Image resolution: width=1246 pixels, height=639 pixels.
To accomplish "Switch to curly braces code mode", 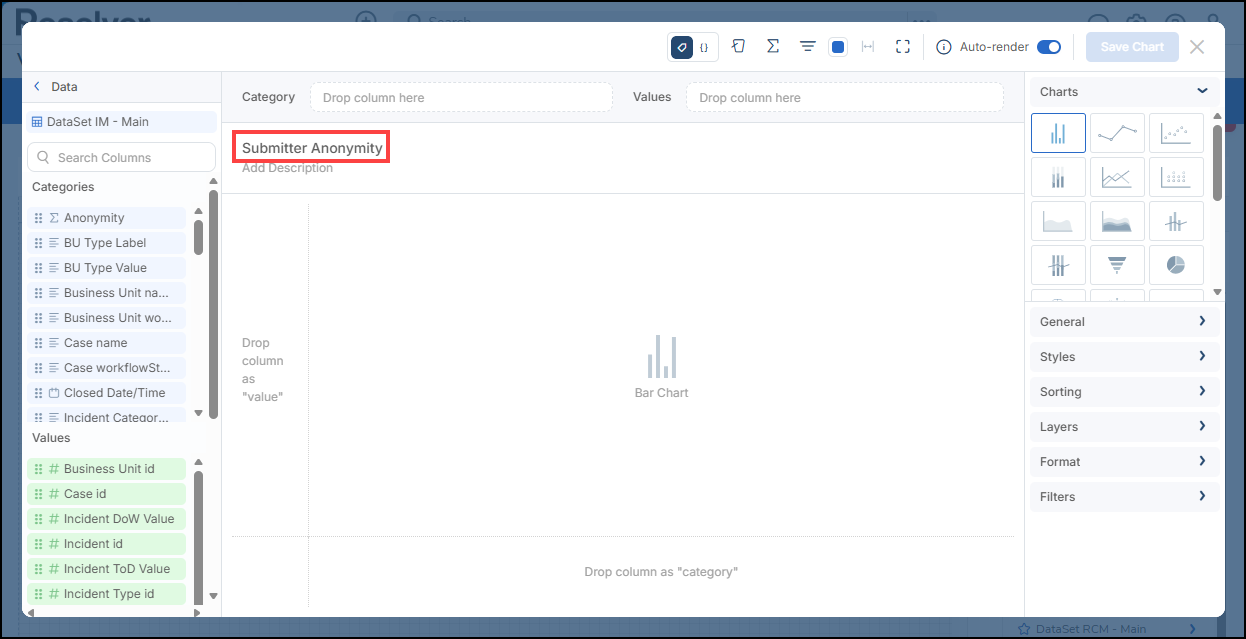I will coord(704,47).
